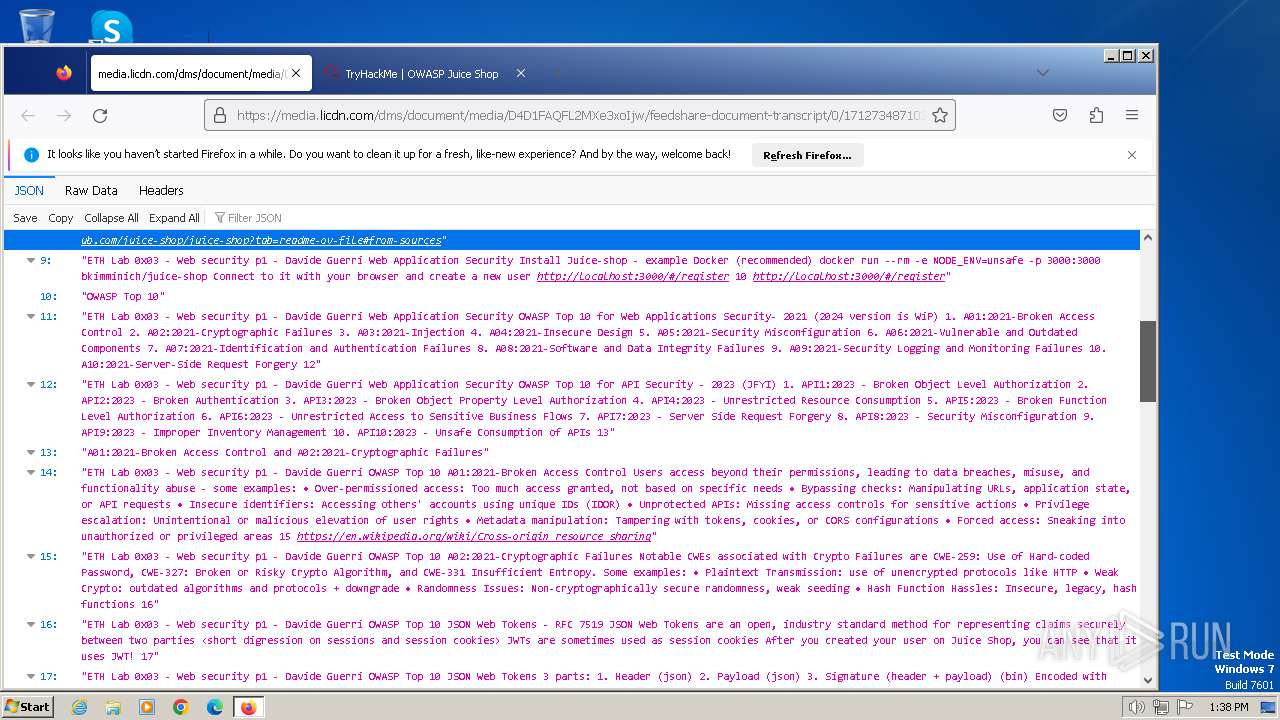Open File Explorer from the taskbar

(113, 707)
